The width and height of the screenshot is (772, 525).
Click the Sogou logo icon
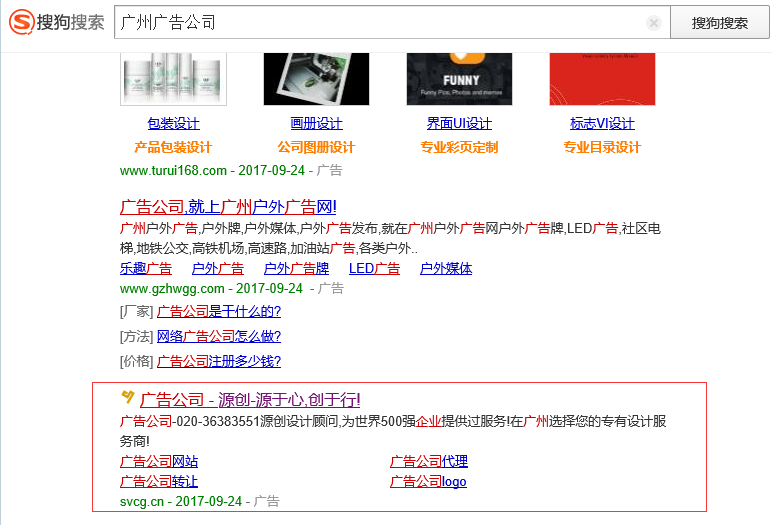[x=22, y=22]
